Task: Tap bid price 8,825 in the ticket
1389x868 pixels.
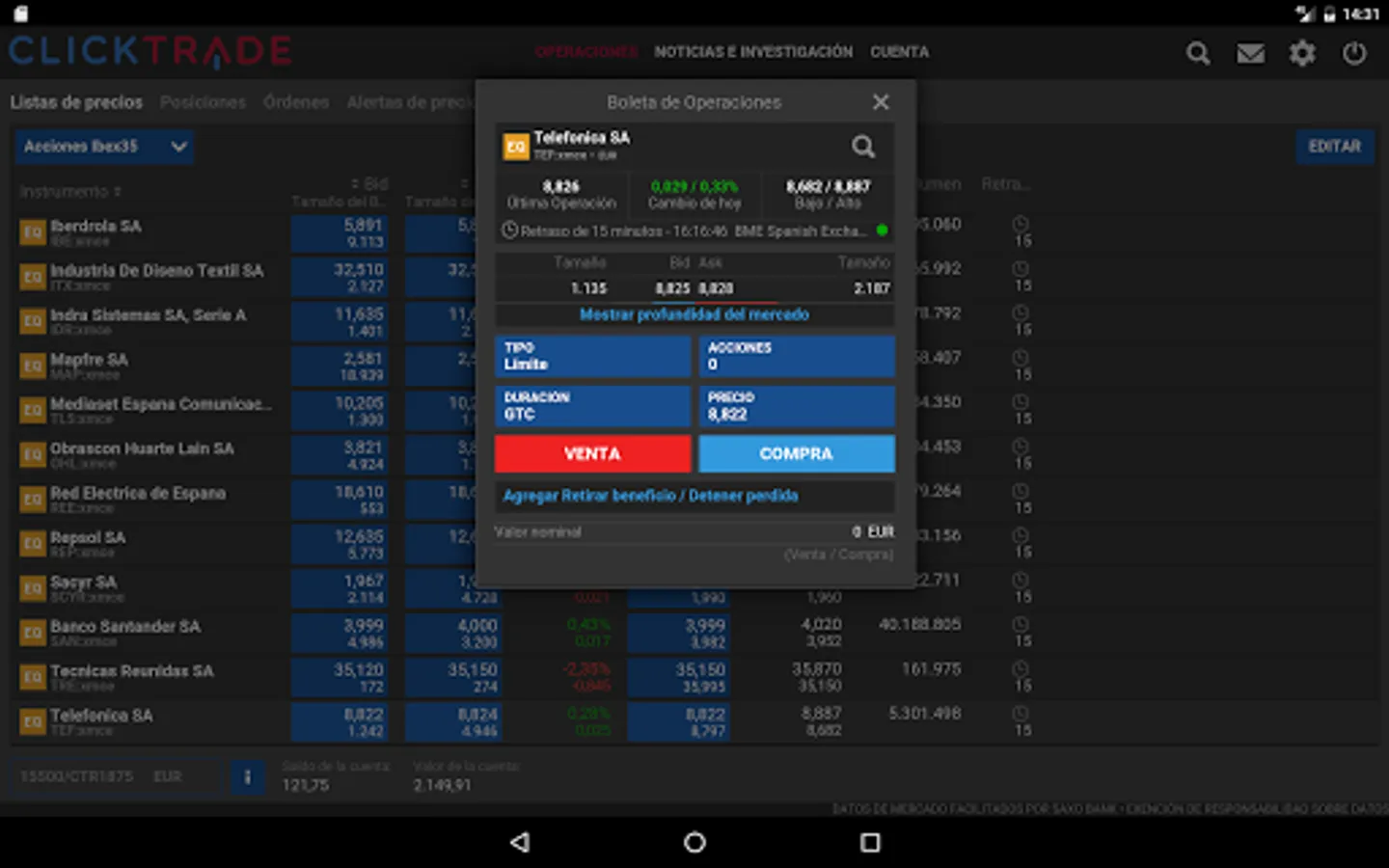Action: click(x=672, y=288)
